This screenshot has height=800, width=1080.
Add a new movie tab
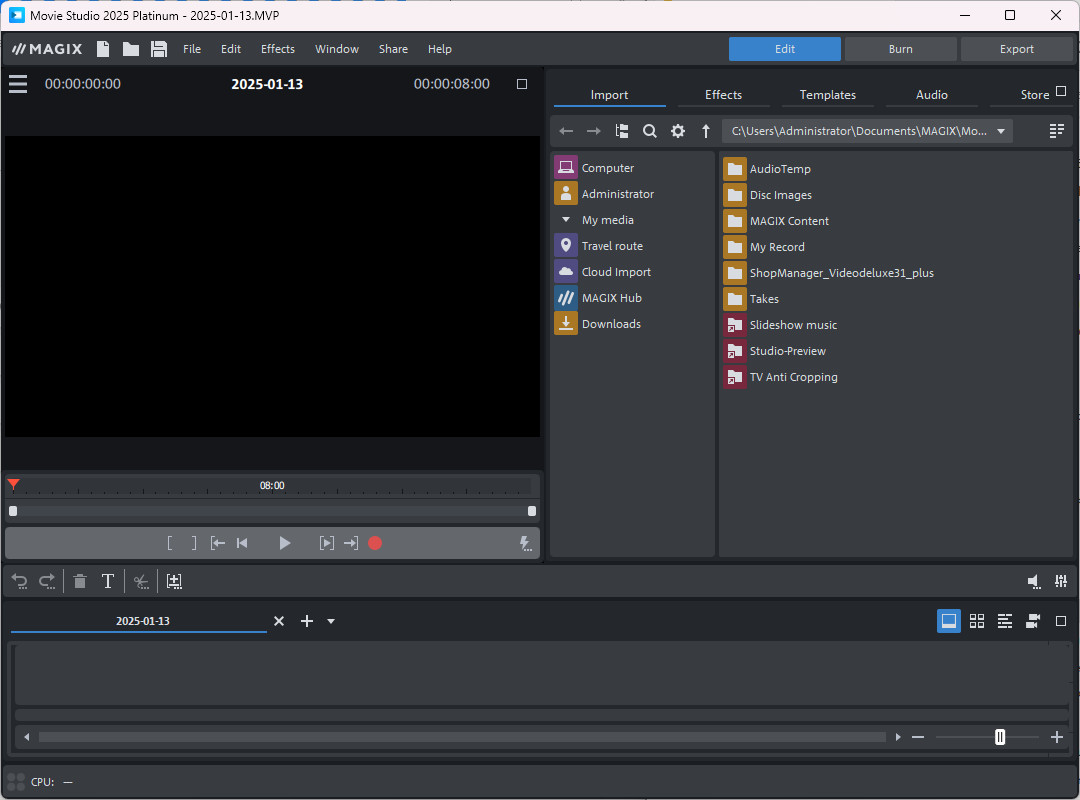(307, 621)
